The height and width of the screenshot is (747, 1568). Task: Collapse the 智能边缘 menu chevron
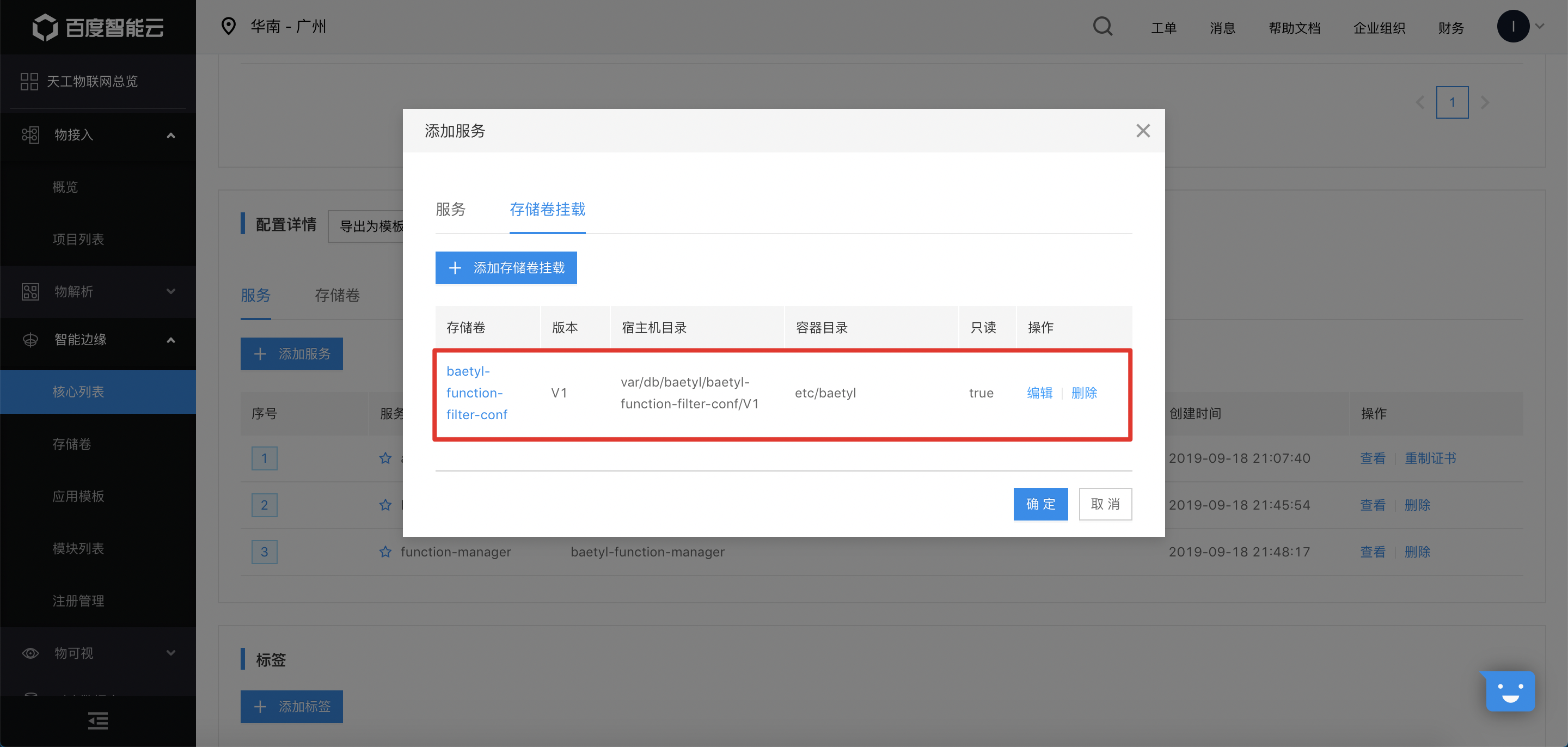click(x=171, y=340)
